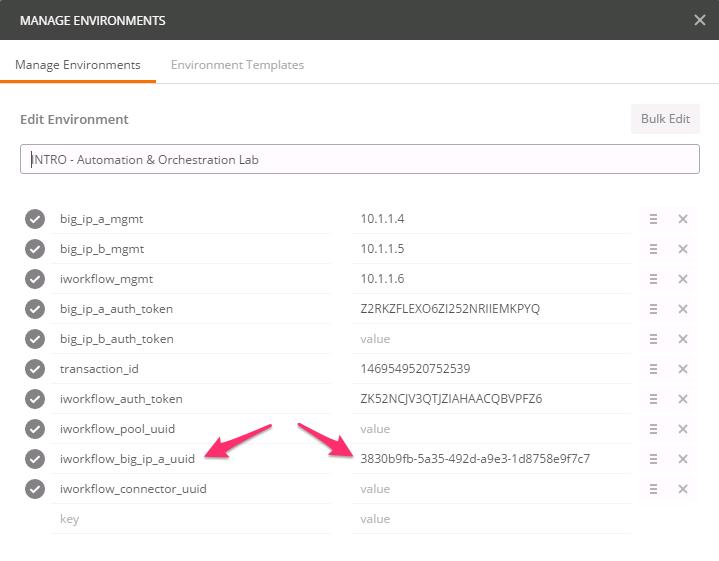Click the environment name input field
The height and width of the screenshot is (561, 719).
(x=360, y=159)
